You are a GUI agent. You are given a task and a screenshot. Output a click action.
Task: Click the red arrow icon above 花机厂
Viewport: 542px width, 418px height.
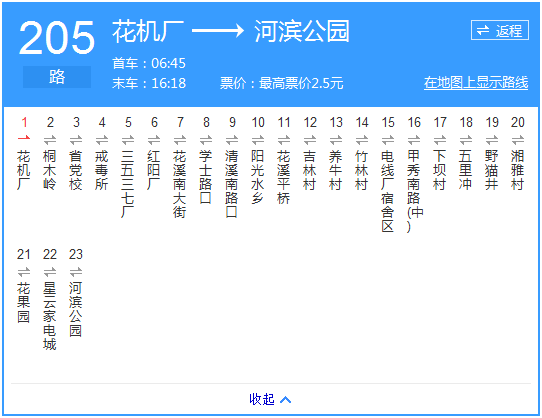click(24, 138)
